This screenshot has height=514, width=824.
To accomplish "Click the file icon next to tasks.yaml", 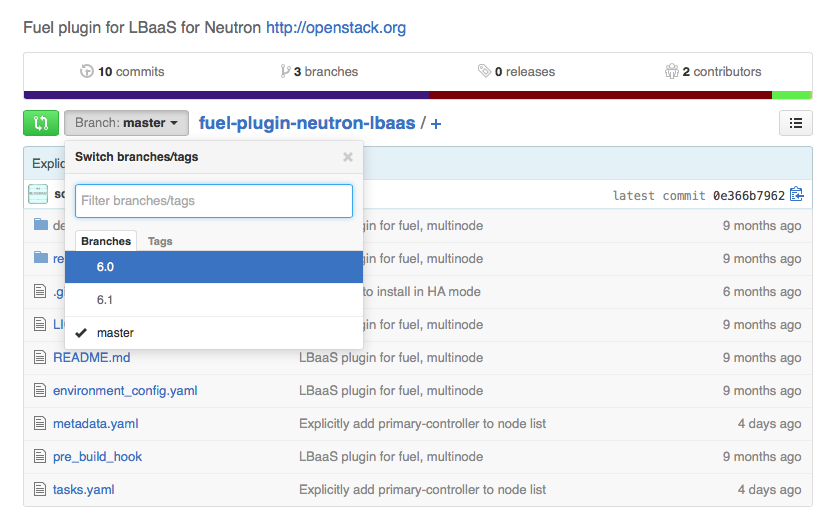I will (x=40, y=489).
